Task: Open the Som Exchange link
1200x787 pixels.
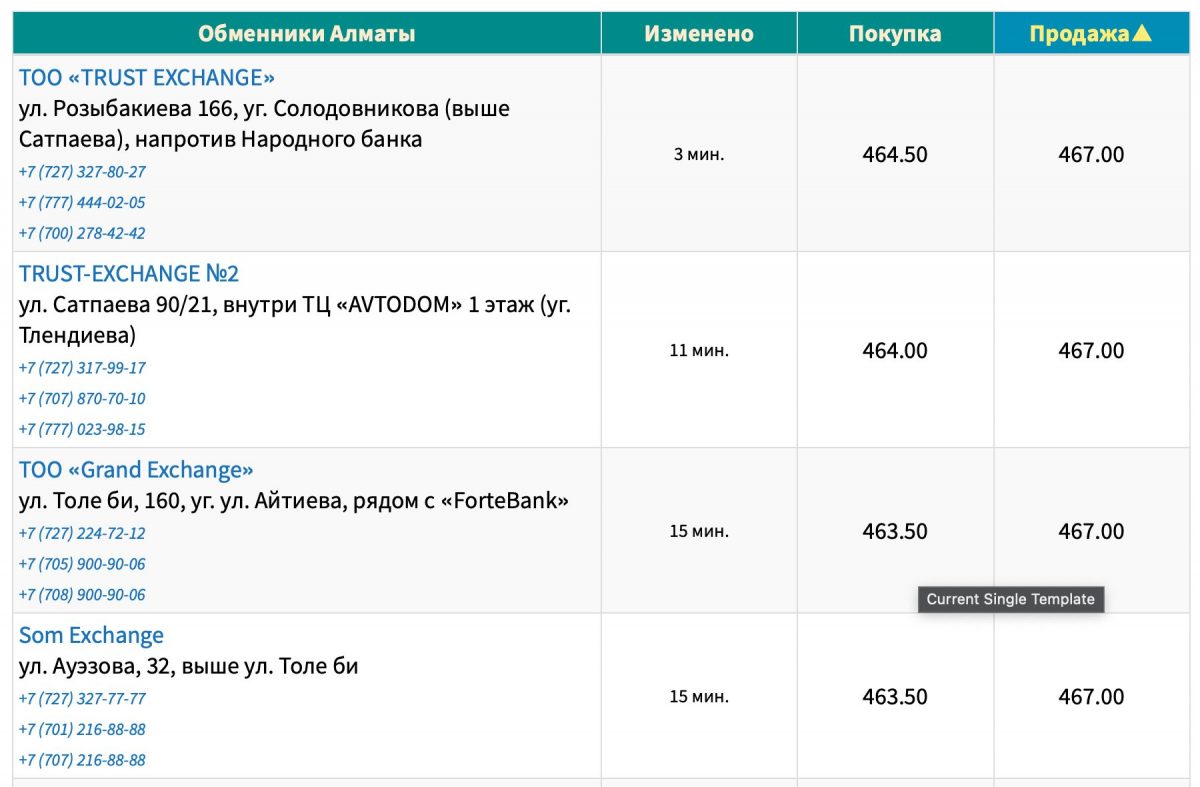Action: tap(91, 635)
